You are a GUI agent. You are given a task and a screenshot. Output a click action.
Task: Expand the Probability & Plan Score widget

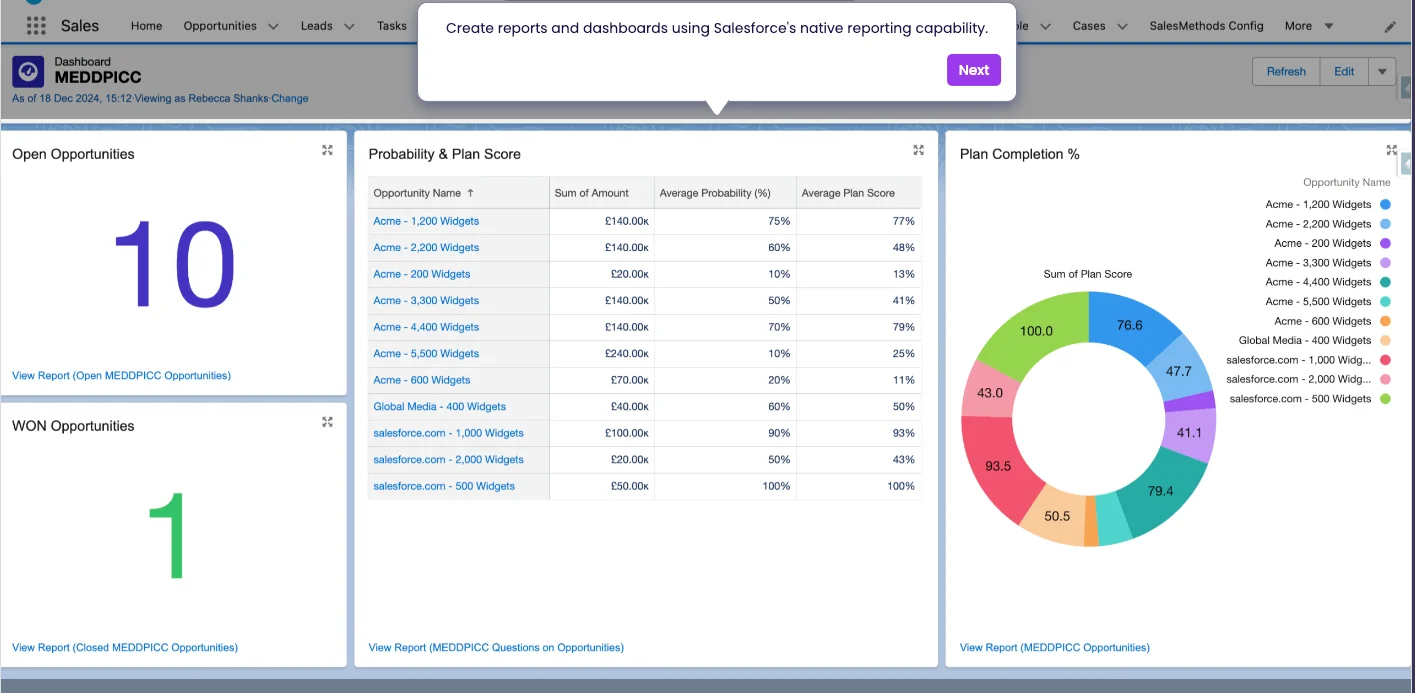point(918,150)
